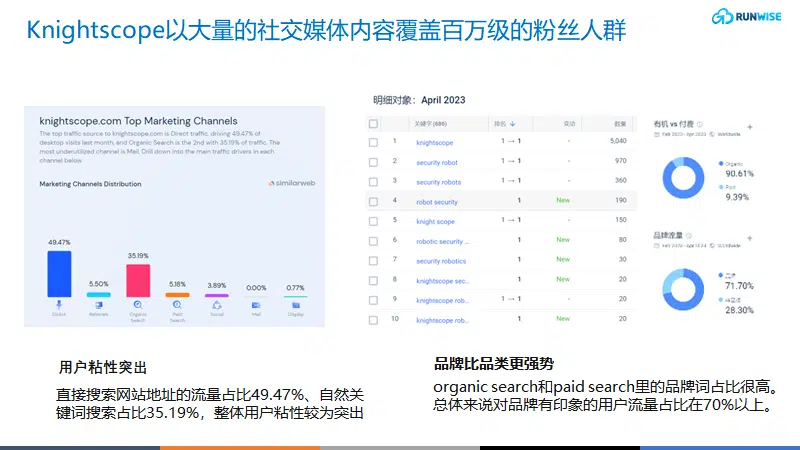Click the Marketing Channels Distribution heading

[90, 184]
